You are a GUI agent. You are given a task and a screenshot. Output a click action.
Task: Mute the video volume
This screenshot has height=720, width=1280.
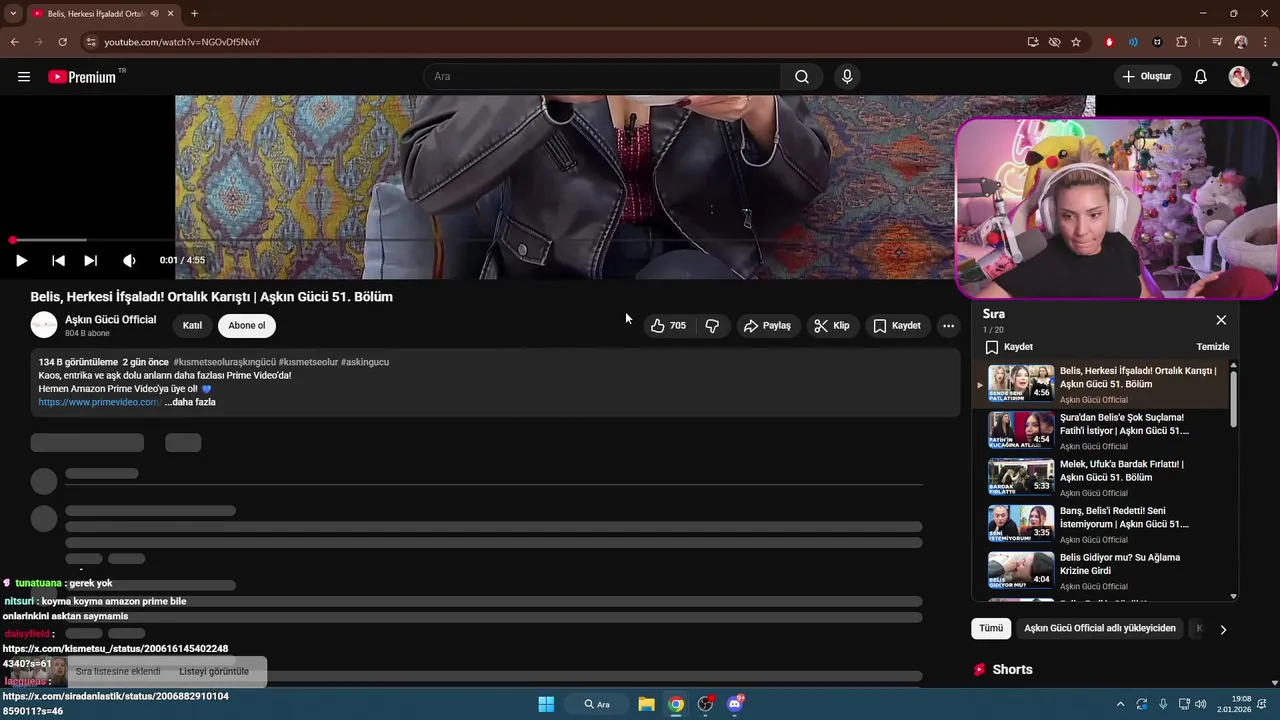(129, 261)
